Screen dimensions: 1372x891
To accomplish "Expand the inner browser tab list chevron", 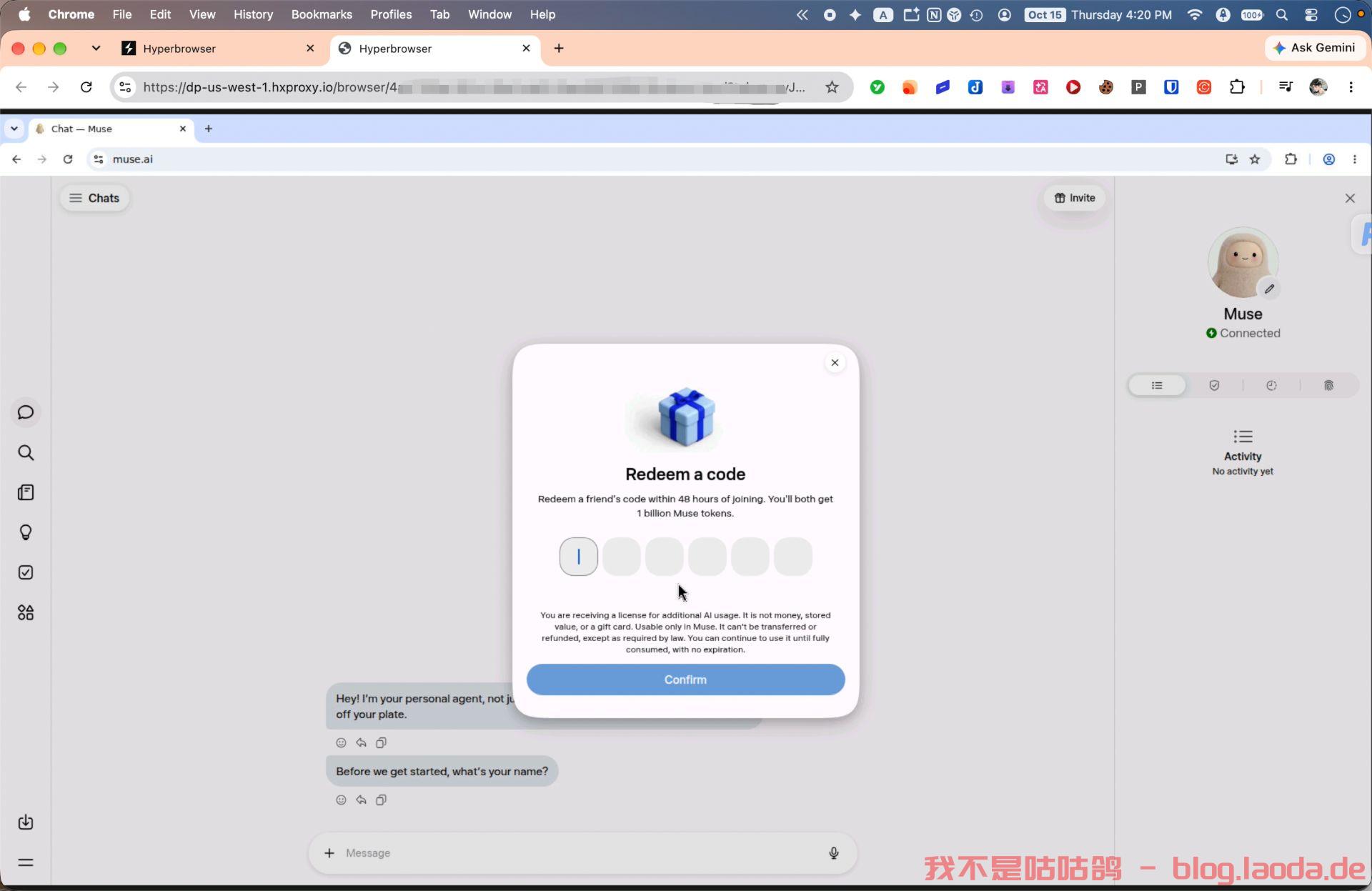I will [x=14, y=129].
